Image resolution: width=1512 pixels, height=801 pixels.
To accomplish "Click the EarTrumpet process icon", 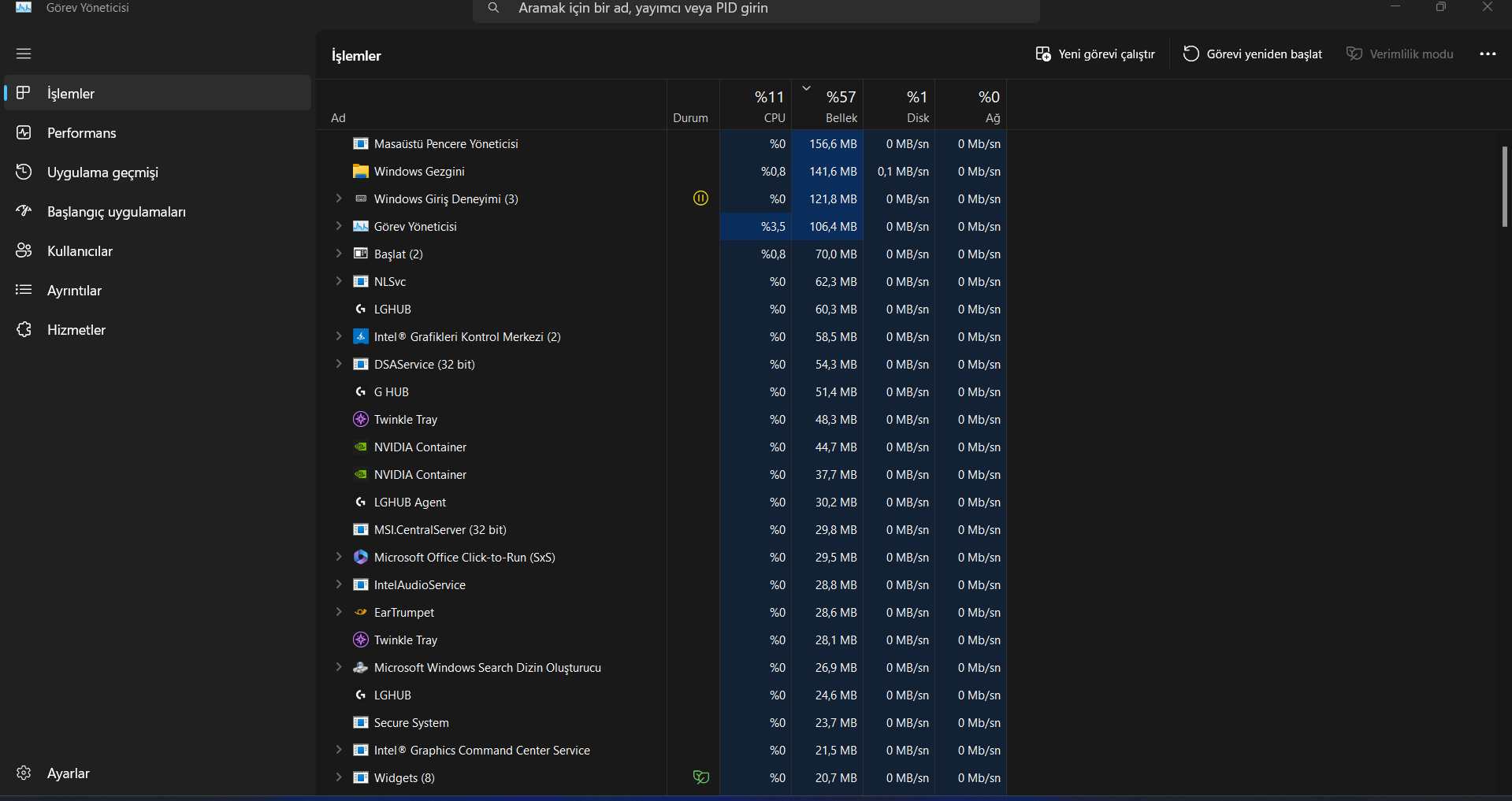I will point(361,612).
